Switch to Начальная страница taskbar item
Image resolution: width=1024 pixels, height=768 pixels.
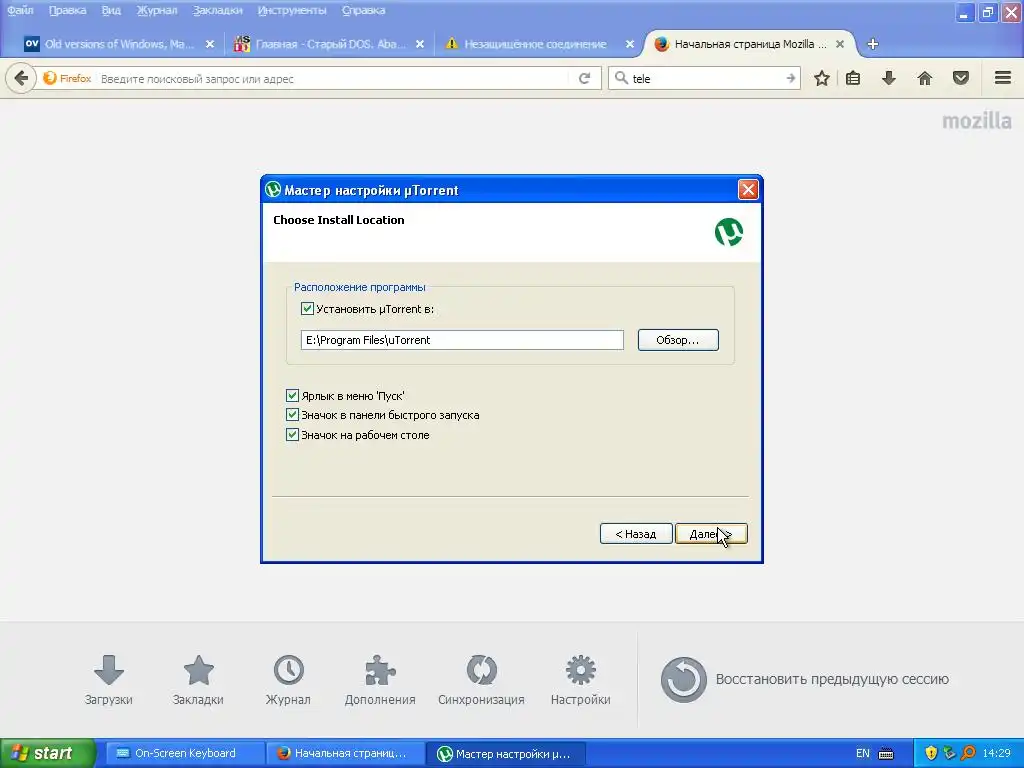click(x=345, y=754)
